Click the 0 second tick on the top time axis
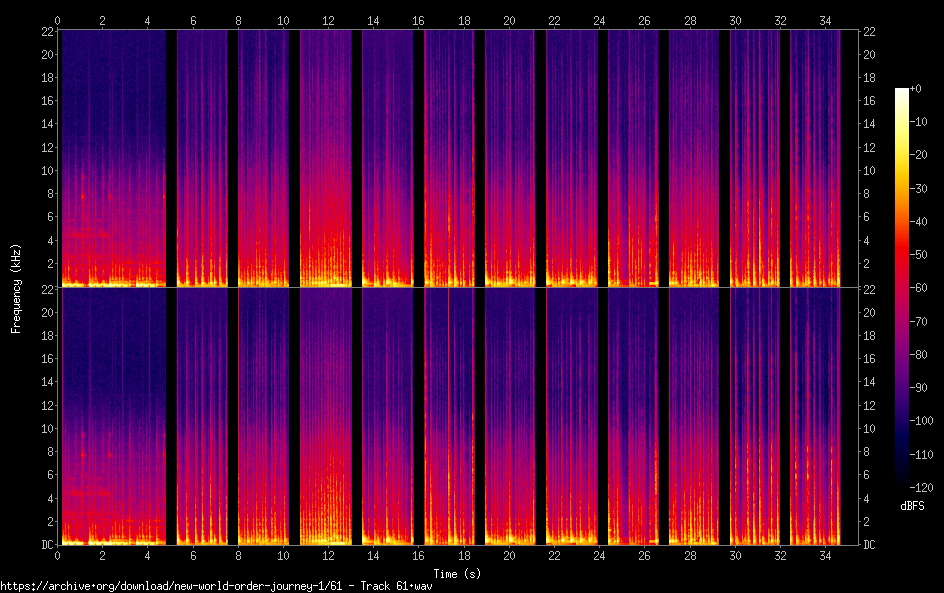 coord(58,20)
